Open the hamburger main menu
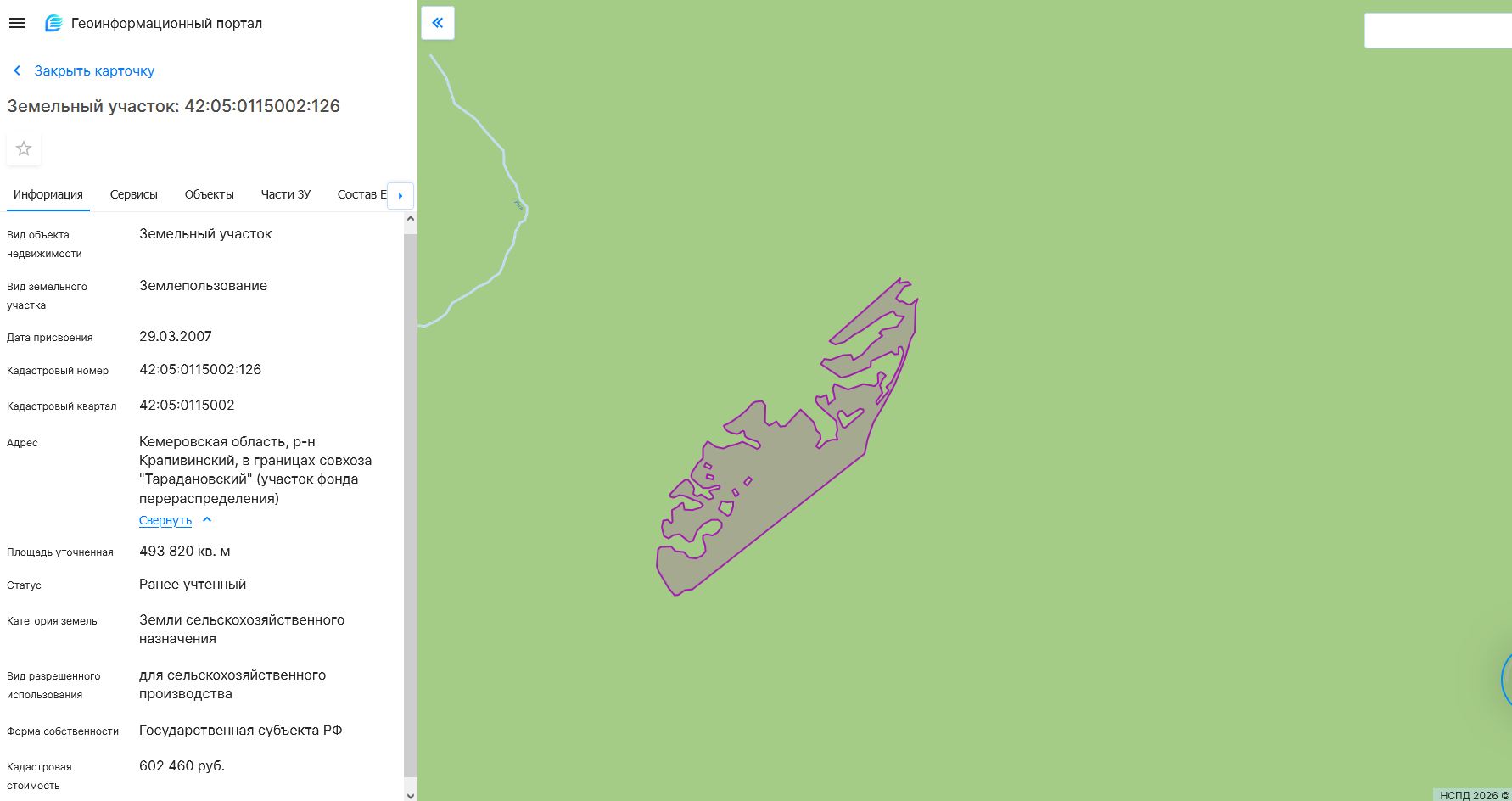This screenshot has height=801, width=1512. [17, 23]
